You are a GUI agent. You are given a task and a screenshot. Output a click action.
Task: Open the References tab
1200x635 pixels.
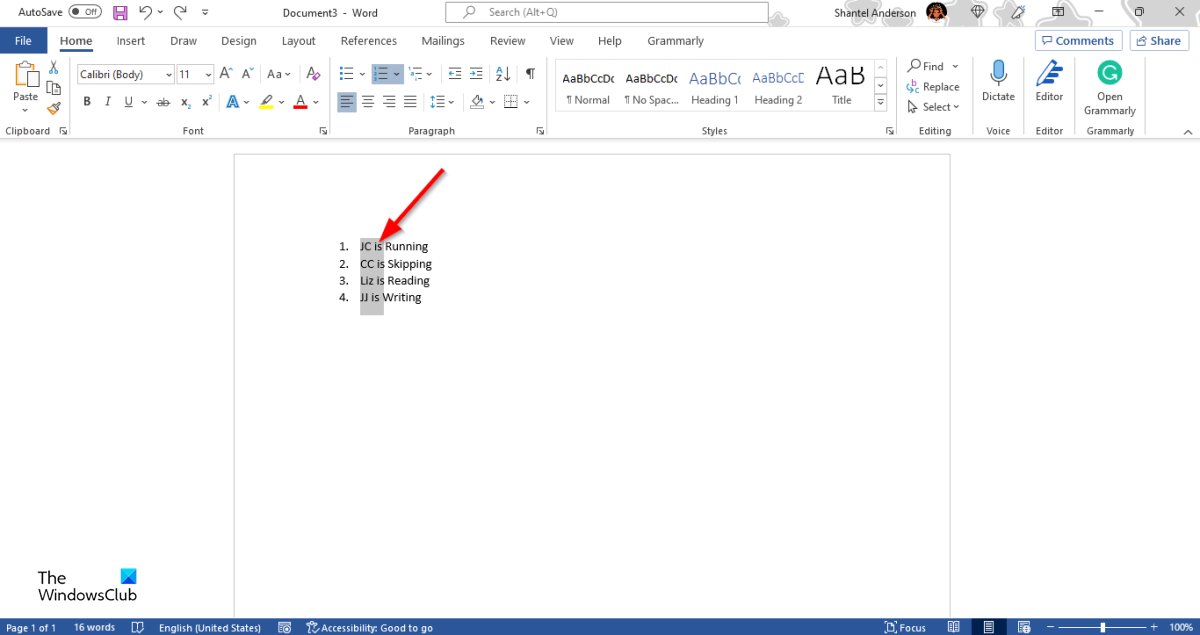pyautogui.click(x=368, y=41)
